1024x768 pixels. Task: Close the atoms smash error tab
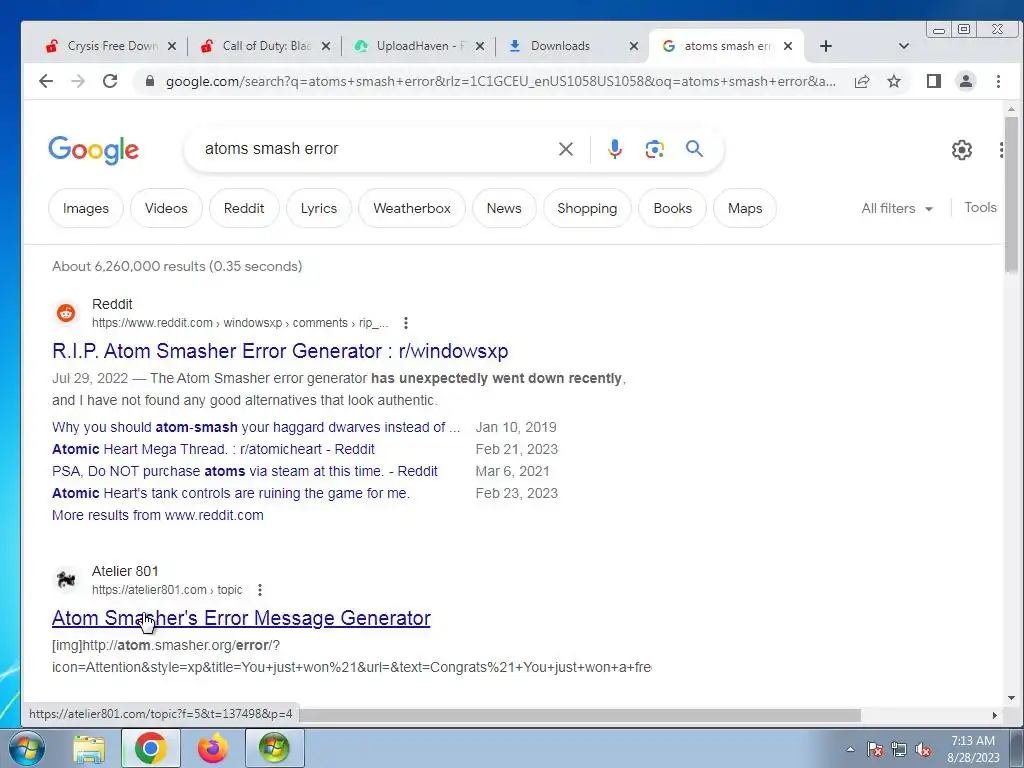coord(788,46)
